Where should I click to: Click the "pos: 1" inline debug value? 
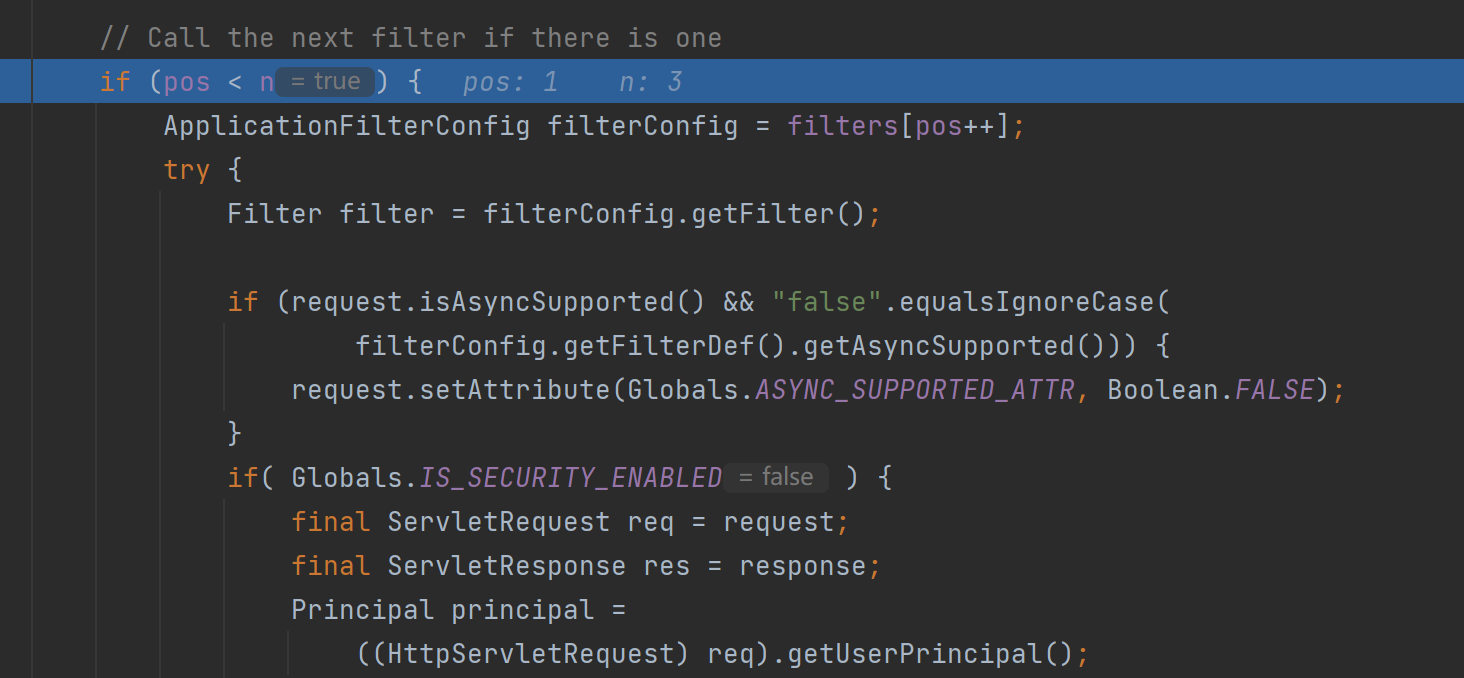tap(510, 82)
